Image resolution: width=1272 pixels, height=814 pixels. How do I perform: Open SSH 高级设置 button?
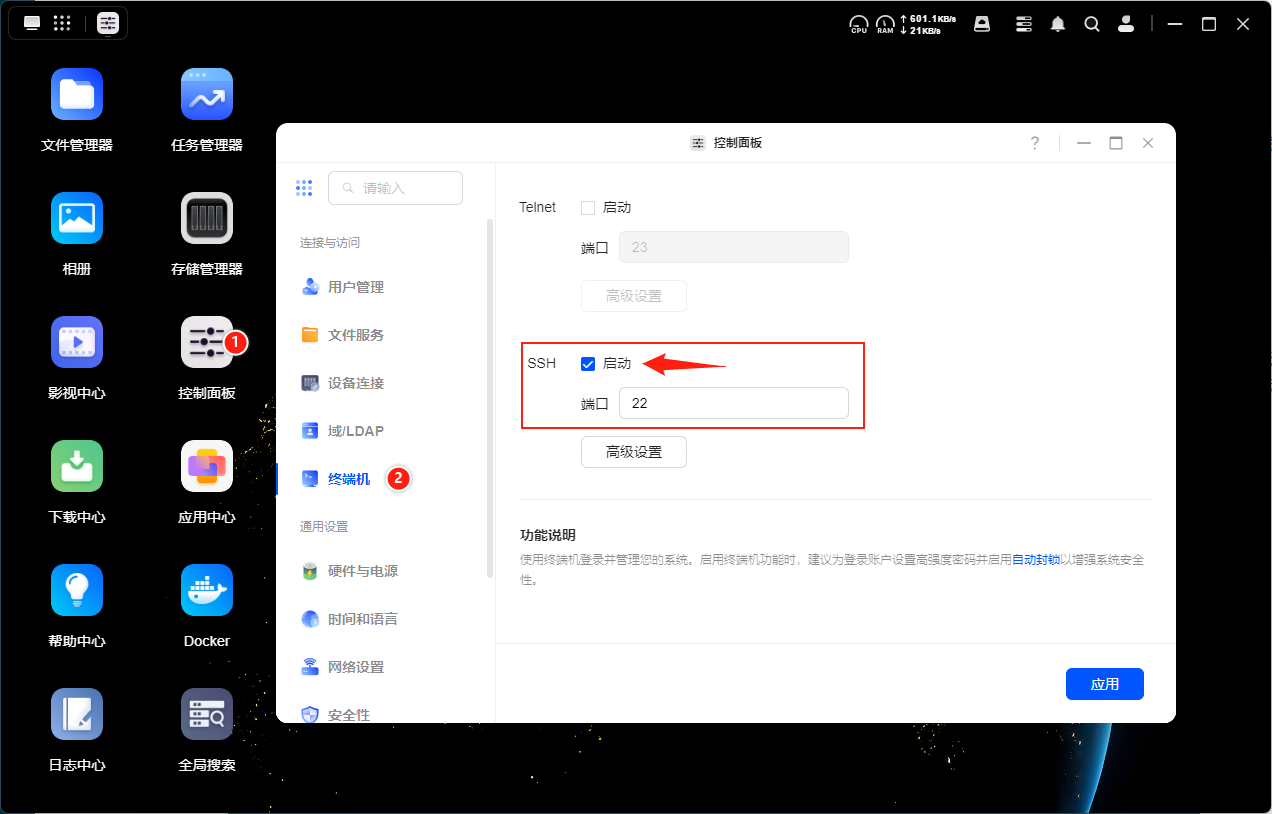(x=634, y=452)
